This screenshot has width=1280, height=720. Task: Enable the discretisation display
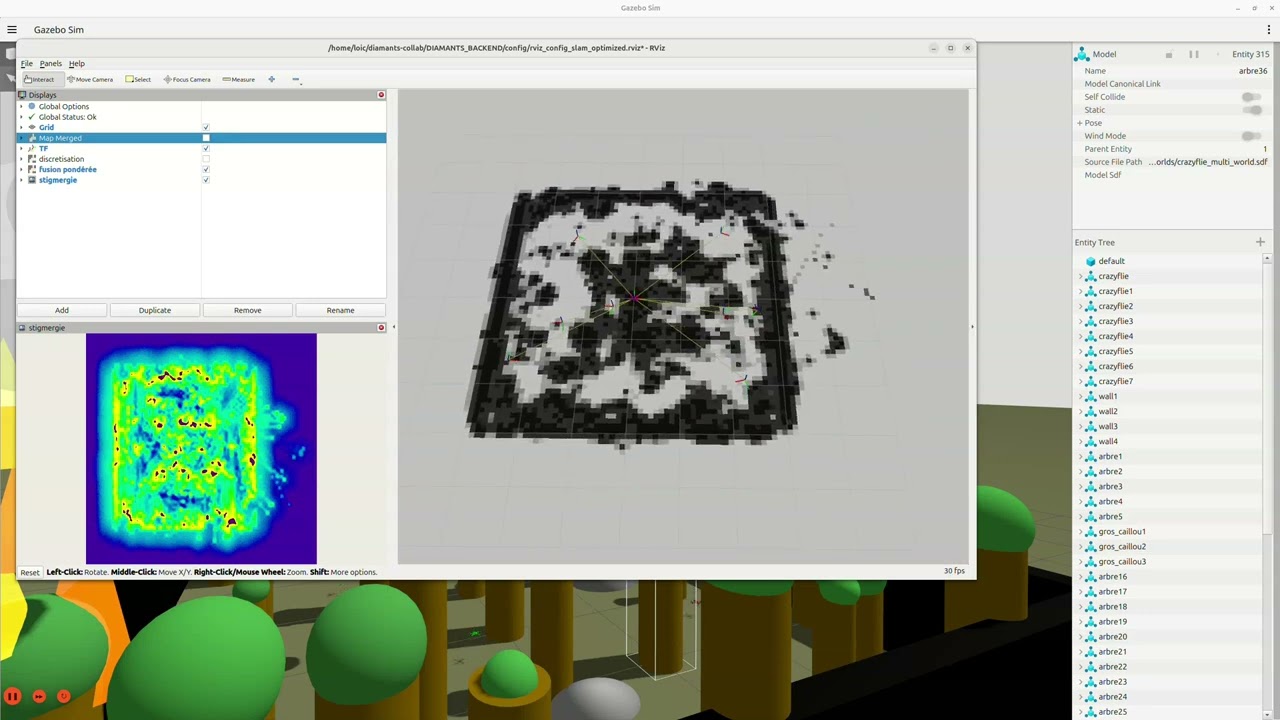tap(205, 158)
